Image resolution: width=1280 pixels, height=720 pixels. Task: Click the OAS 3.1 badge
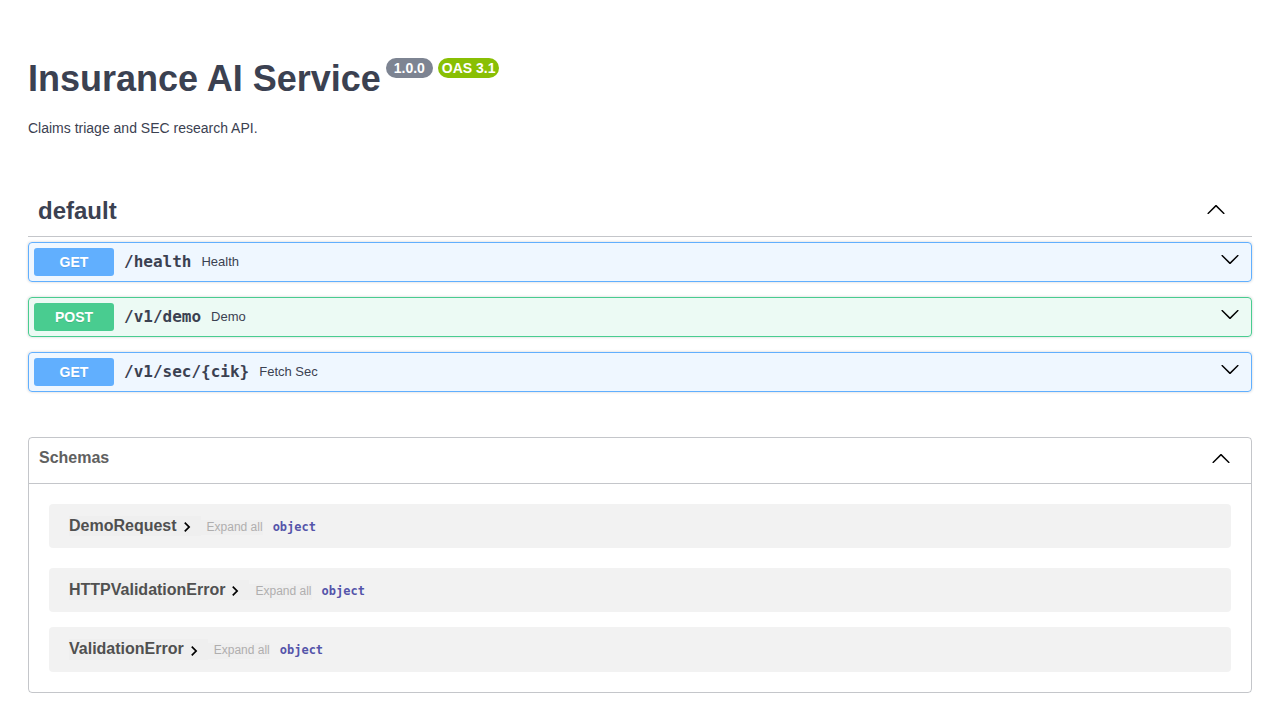point(468,68)
